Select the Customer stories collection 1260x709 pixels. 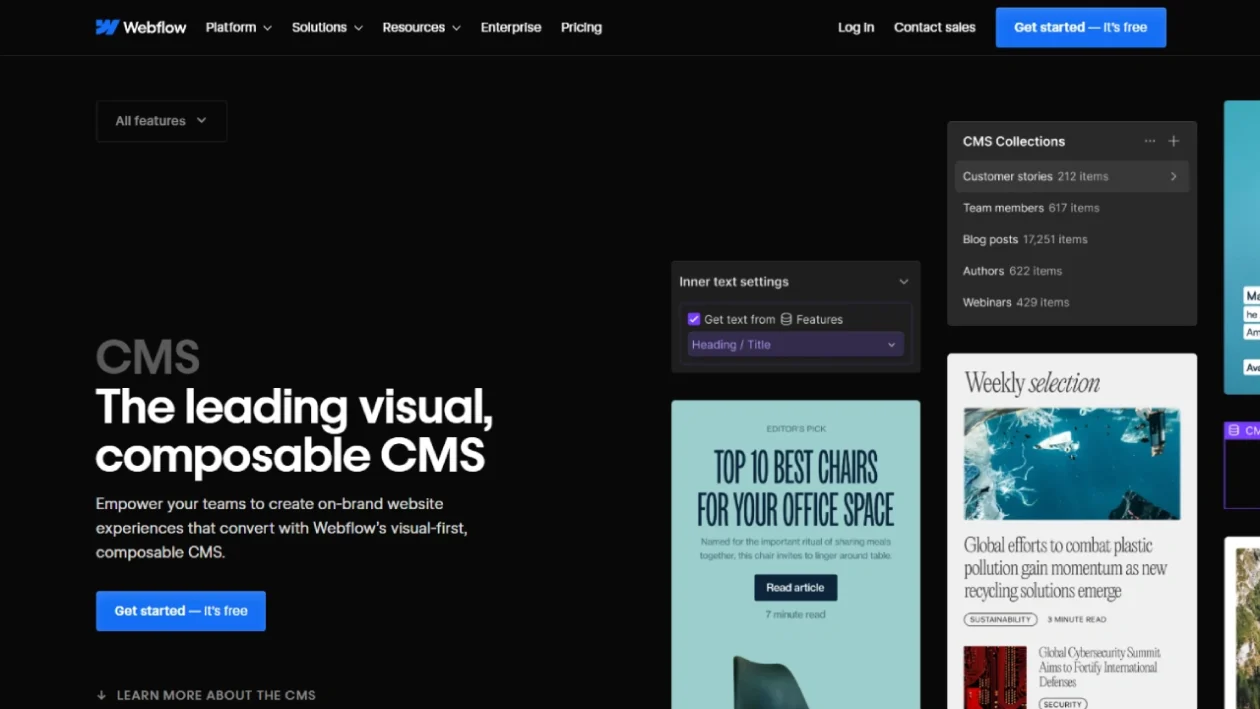tap(1072, 176)
